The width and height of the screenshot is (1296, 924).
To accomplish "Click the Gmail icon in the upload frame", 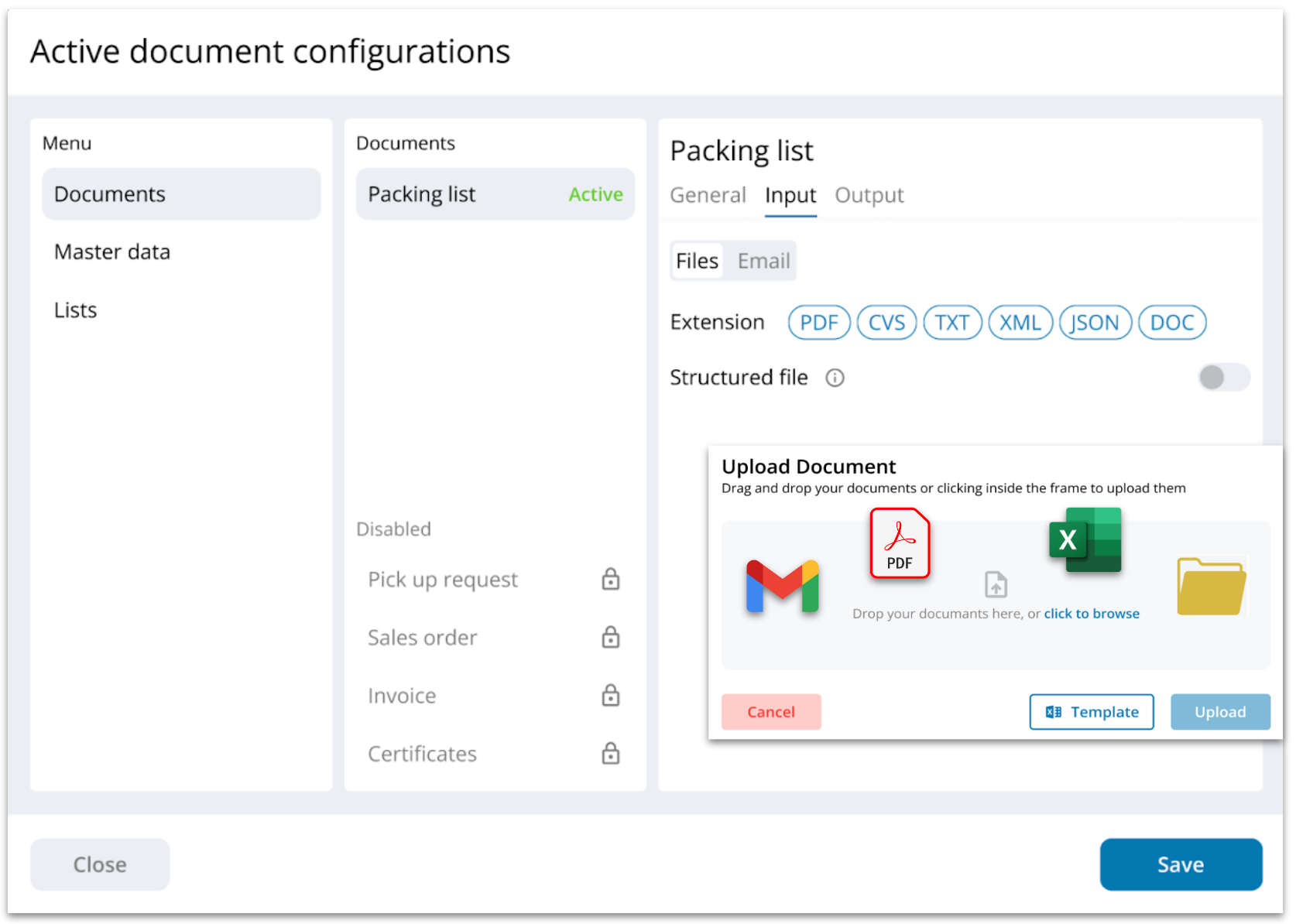I will [x=782, y=587].
